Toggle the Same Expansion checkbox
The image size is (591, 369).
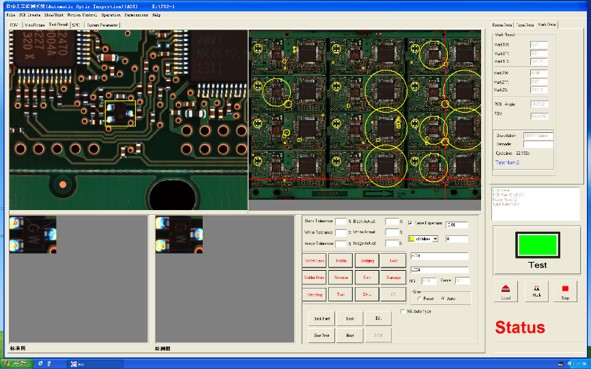coord(410,223)
